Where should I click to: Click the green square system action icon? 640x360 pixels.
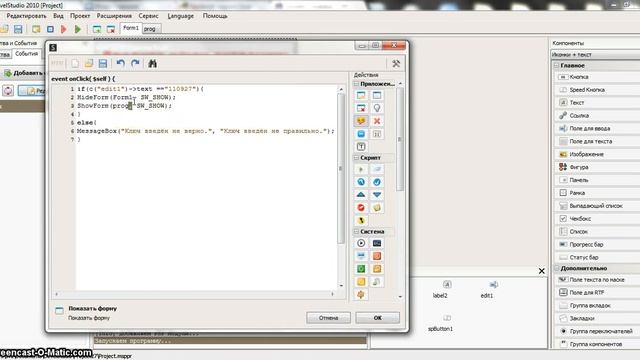pos(361,269)
